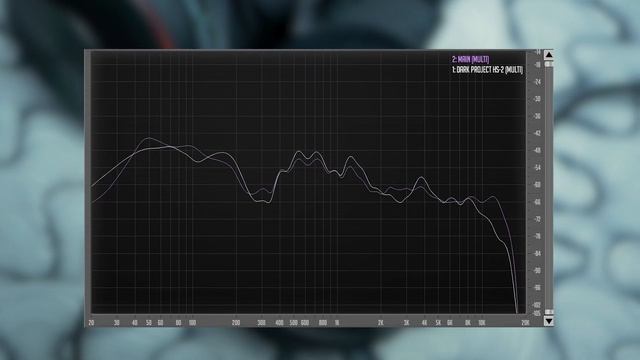The width and height of the screenshot is (640, 360).
Task: Click the lower handle of the dB range slider
Action: [x=549, y=312]
